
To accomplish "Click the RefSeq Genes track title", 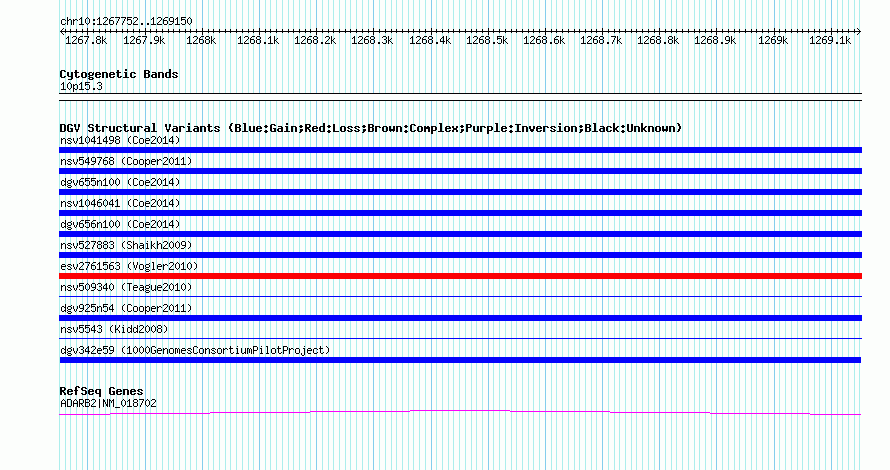I will coord(101,391).
